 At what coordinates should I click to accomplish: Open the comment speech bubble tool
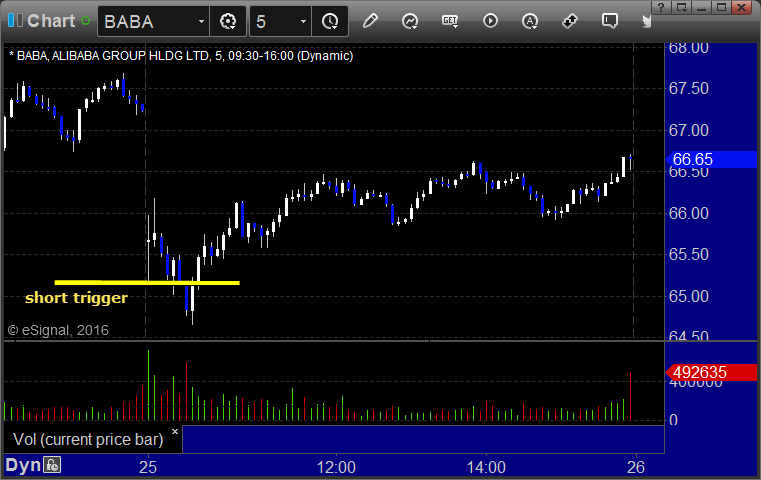[610, 21]
